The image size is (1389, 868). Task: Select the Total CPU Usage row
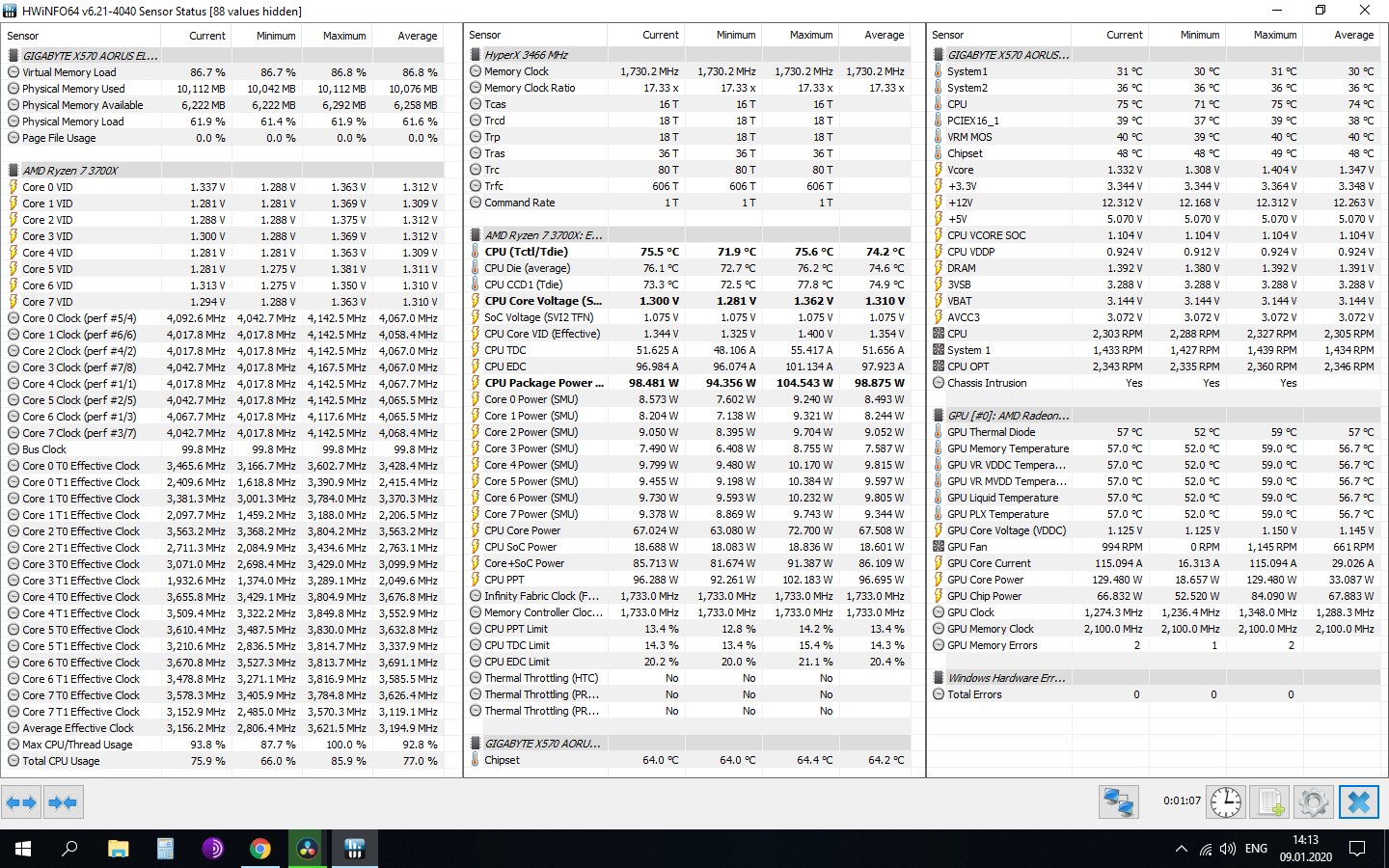(223, 761)
